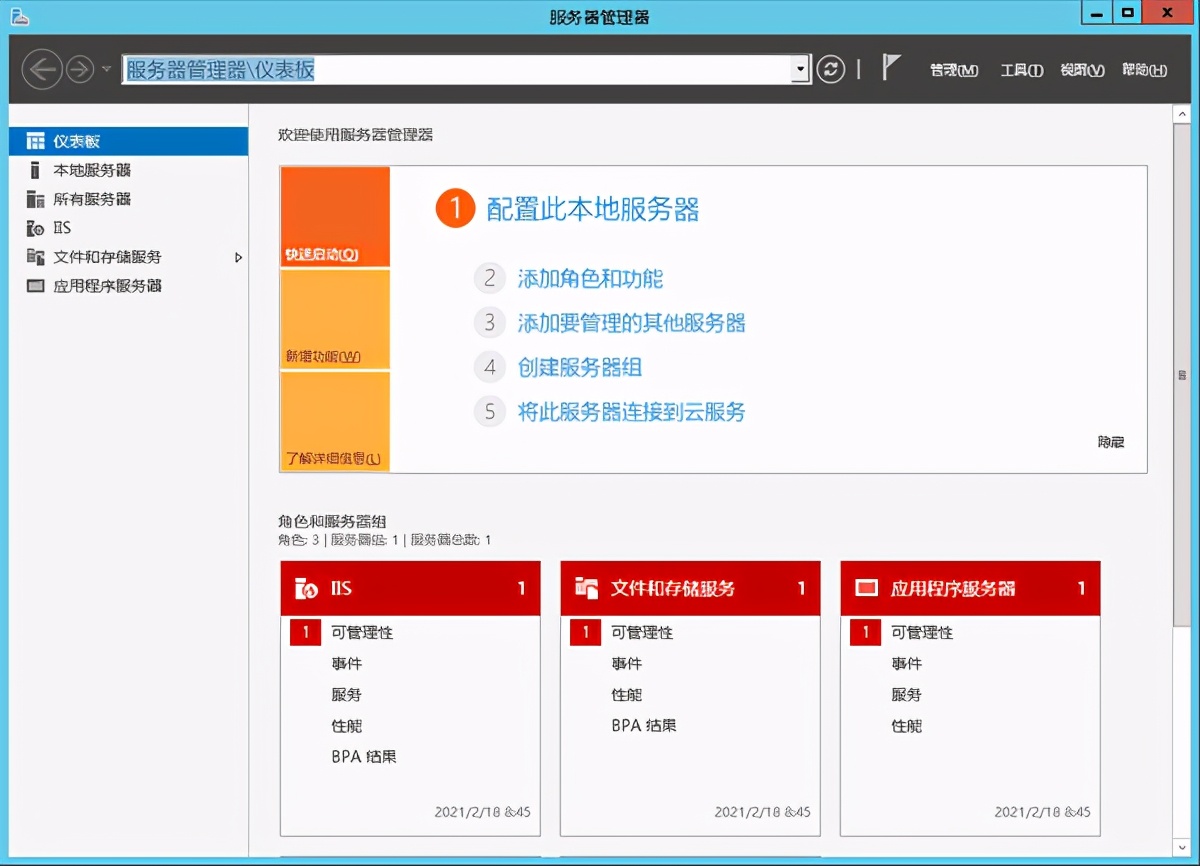
Task: Open 事件 under the IIS tile
Action: [x=347, y=663]
